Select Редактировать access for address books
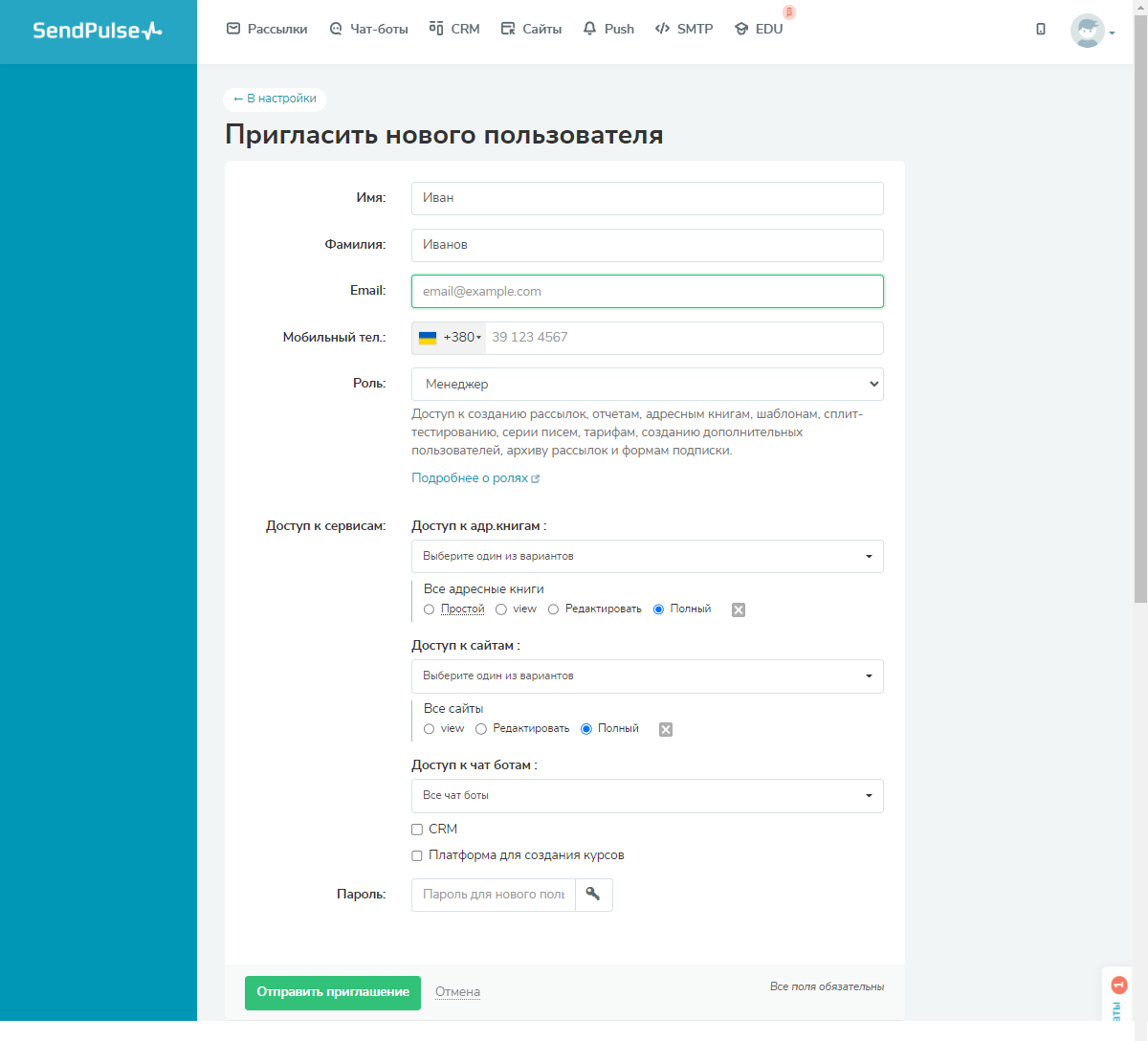This screenshot has height=1041, width=1148. (x=553, y=609)
